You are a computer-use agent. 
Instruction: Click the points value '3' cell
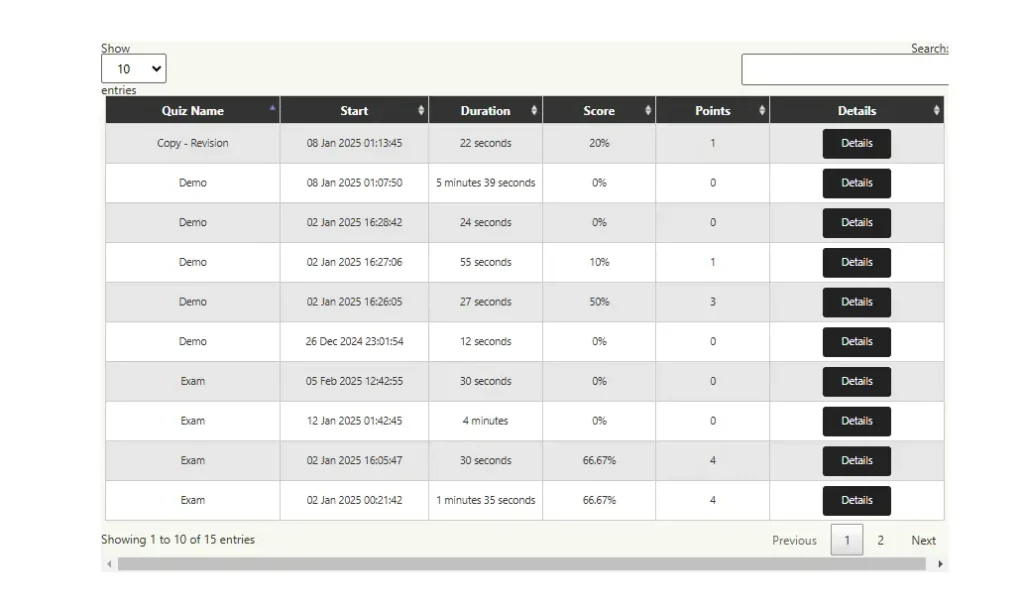[x=712, y=302]
